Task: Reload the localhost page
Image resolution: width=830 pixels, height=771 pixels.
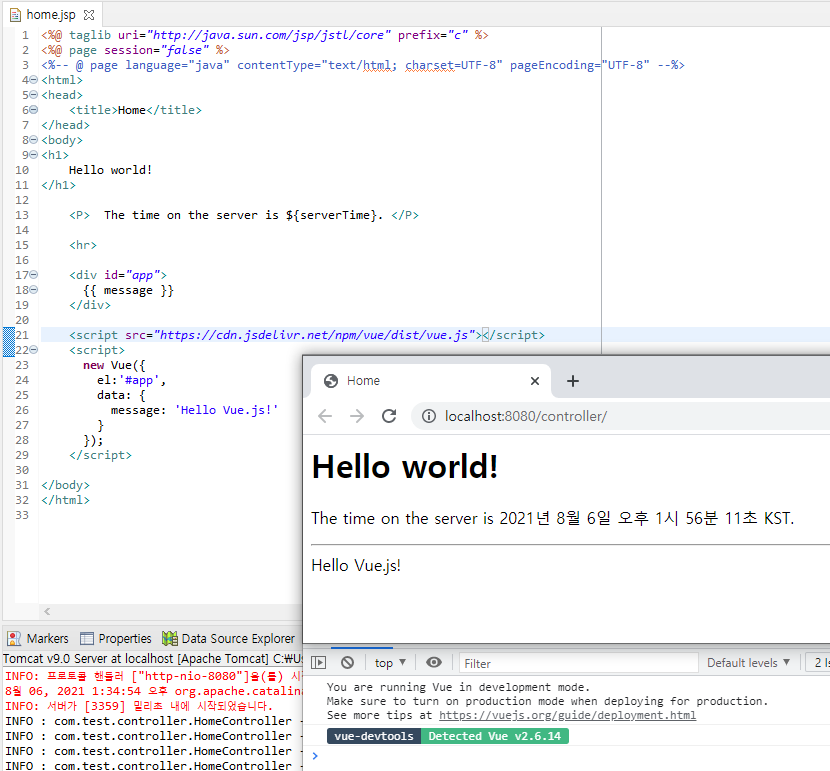Action: coord(389,416)
